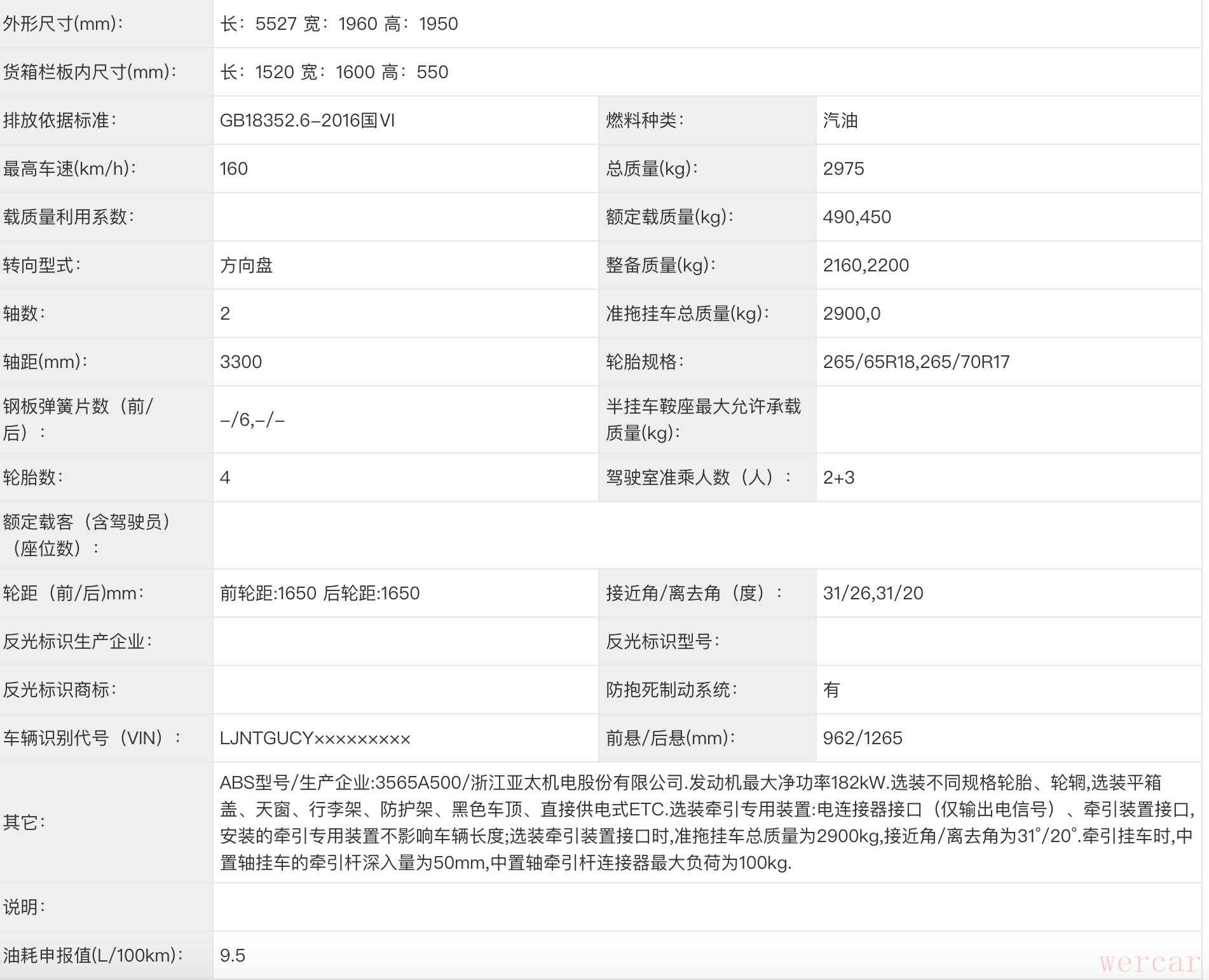The height and width of the screenshot is (980, 1209).
Task: Click the leaf spring count value -/6,-/-
Action: (x=252, y=420)
